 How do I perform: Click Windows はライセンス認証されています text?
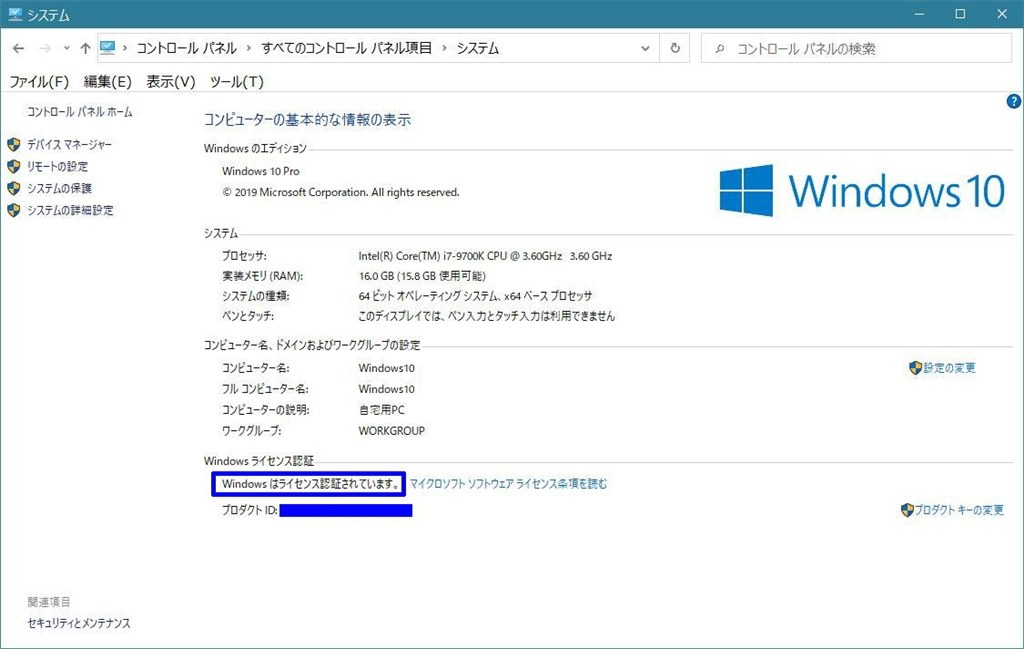[310, 484]
